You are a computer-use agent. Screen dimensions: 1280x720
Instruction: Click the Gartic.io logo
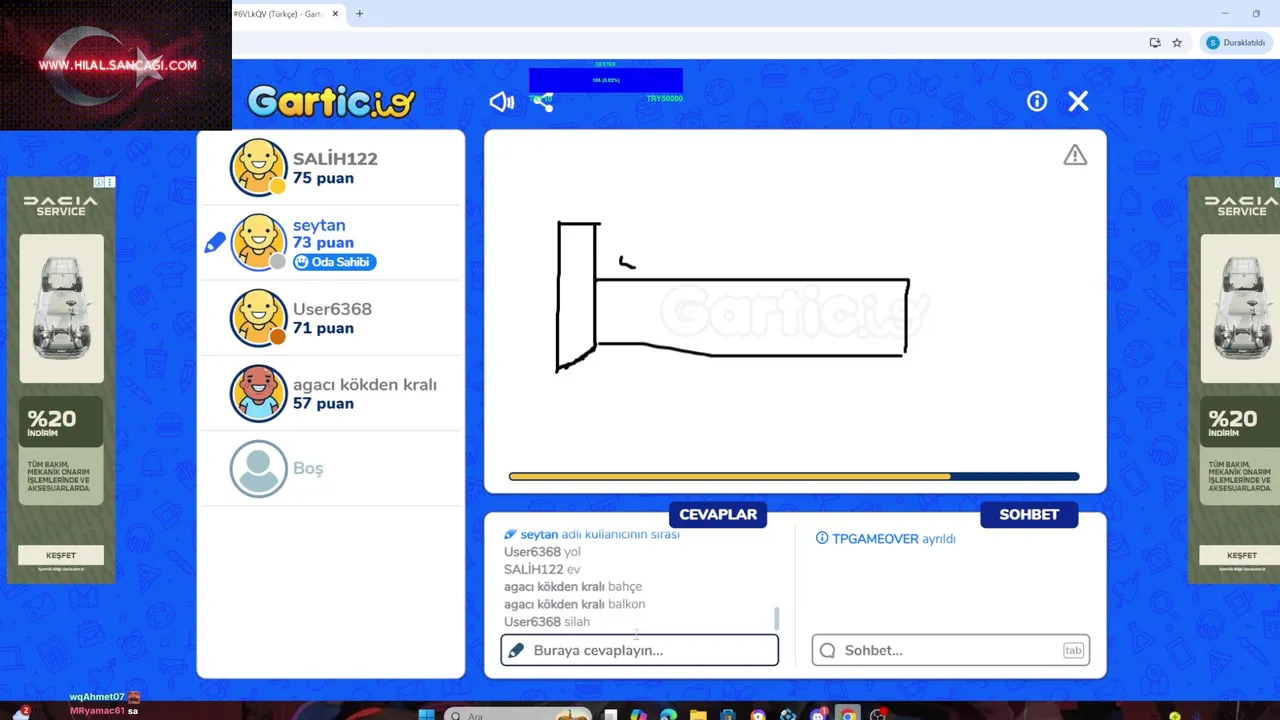331,101
